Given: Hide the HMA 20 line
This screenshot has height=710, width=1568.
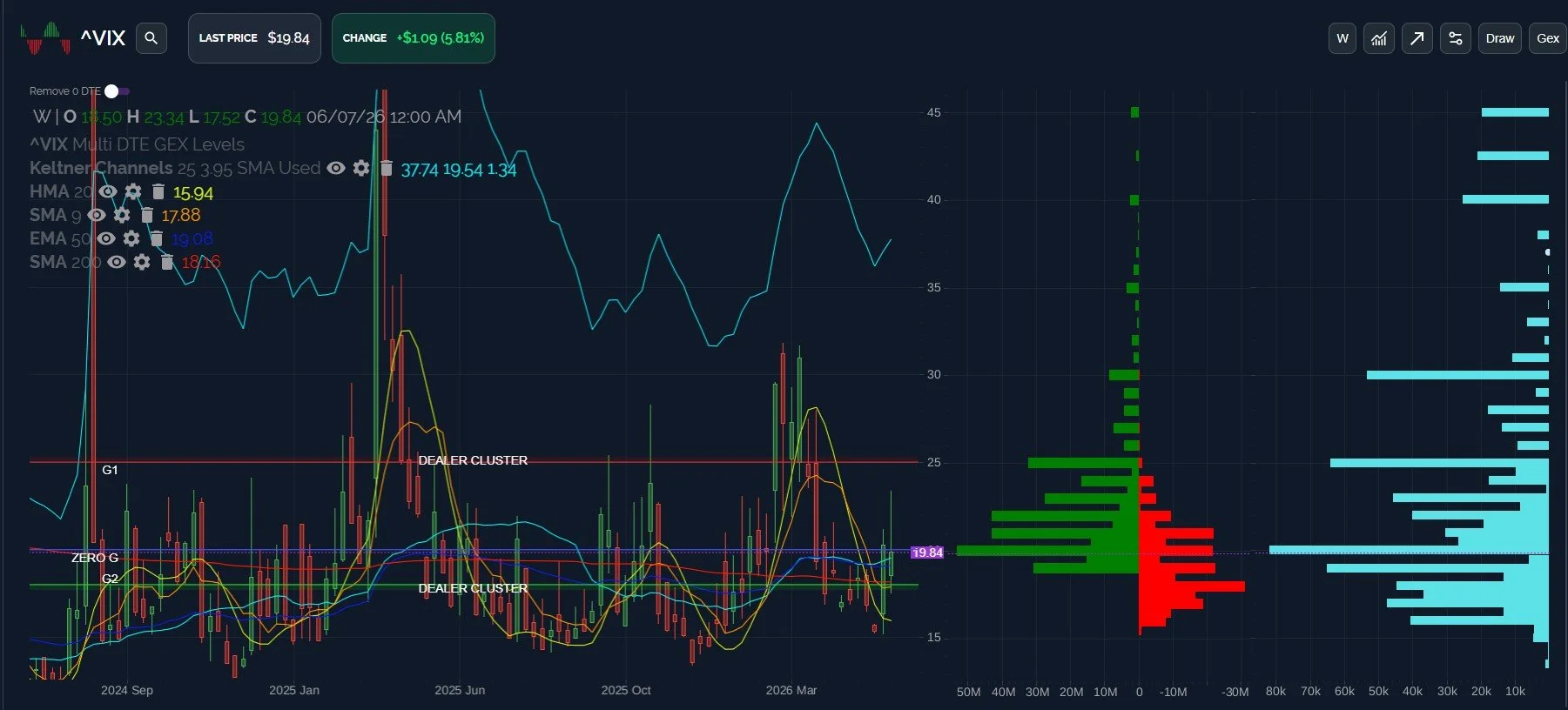Looking at the screenshot, I should pos(108,191).
